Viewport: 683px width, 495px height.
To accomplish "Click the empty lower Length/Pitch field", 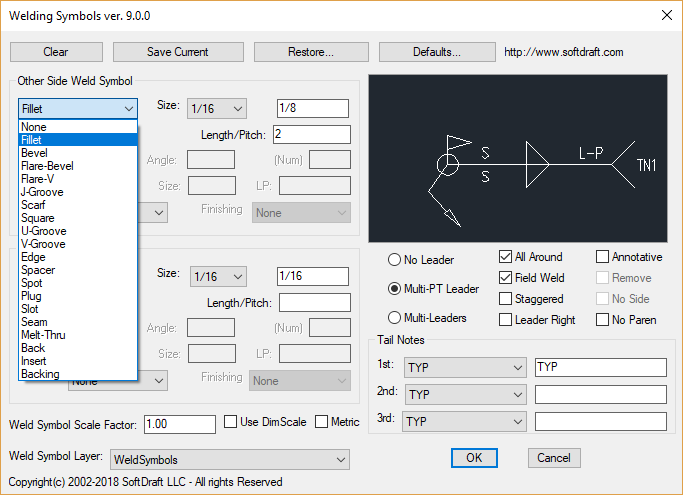I will pyautogui.click(x=315, y=302).
